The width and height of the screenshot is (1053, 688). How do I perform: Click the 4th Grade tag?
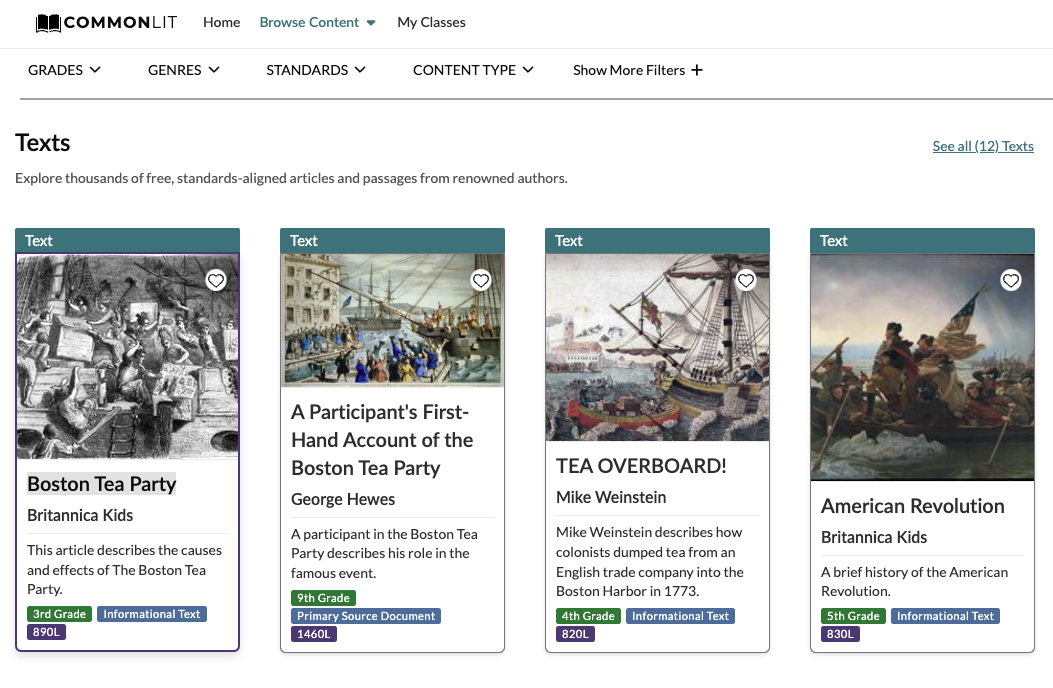(588, 616)
